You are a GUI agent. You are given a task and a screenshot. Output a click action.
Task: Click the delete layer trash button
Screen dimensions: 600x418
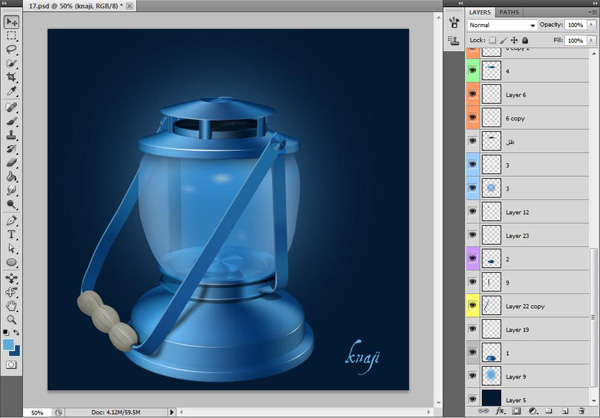click(581, 411)
